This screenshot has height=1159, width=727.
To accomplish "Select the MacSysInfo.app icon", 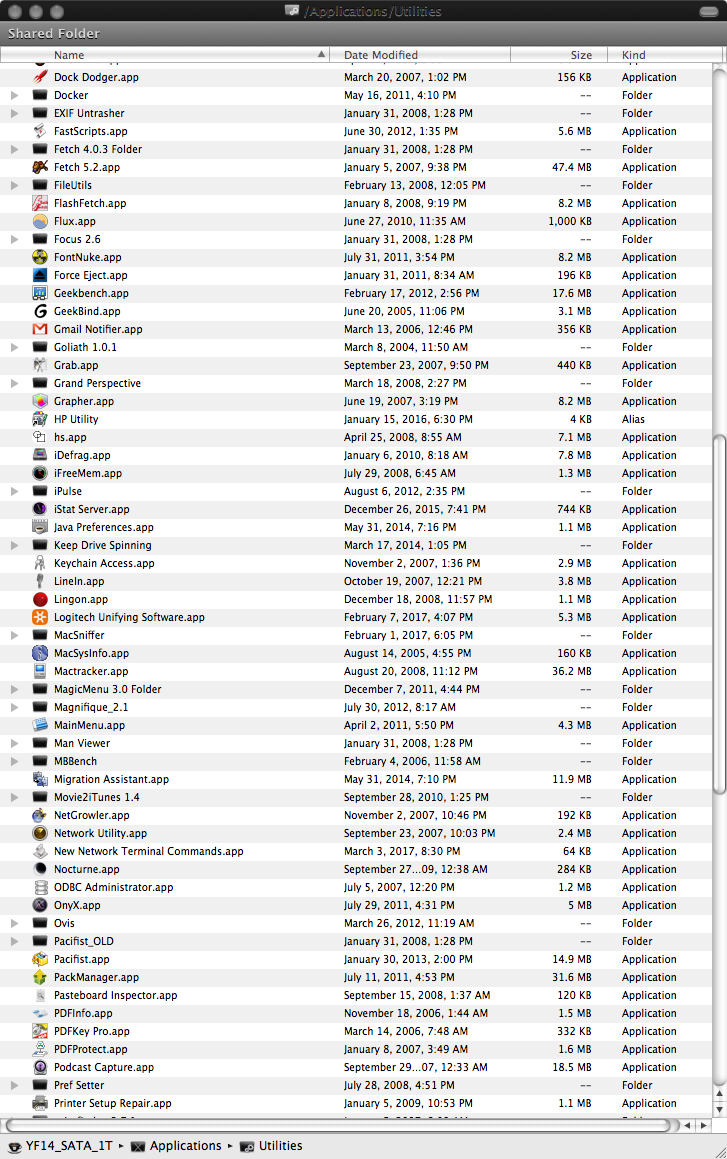I will [x=41, y=653].
